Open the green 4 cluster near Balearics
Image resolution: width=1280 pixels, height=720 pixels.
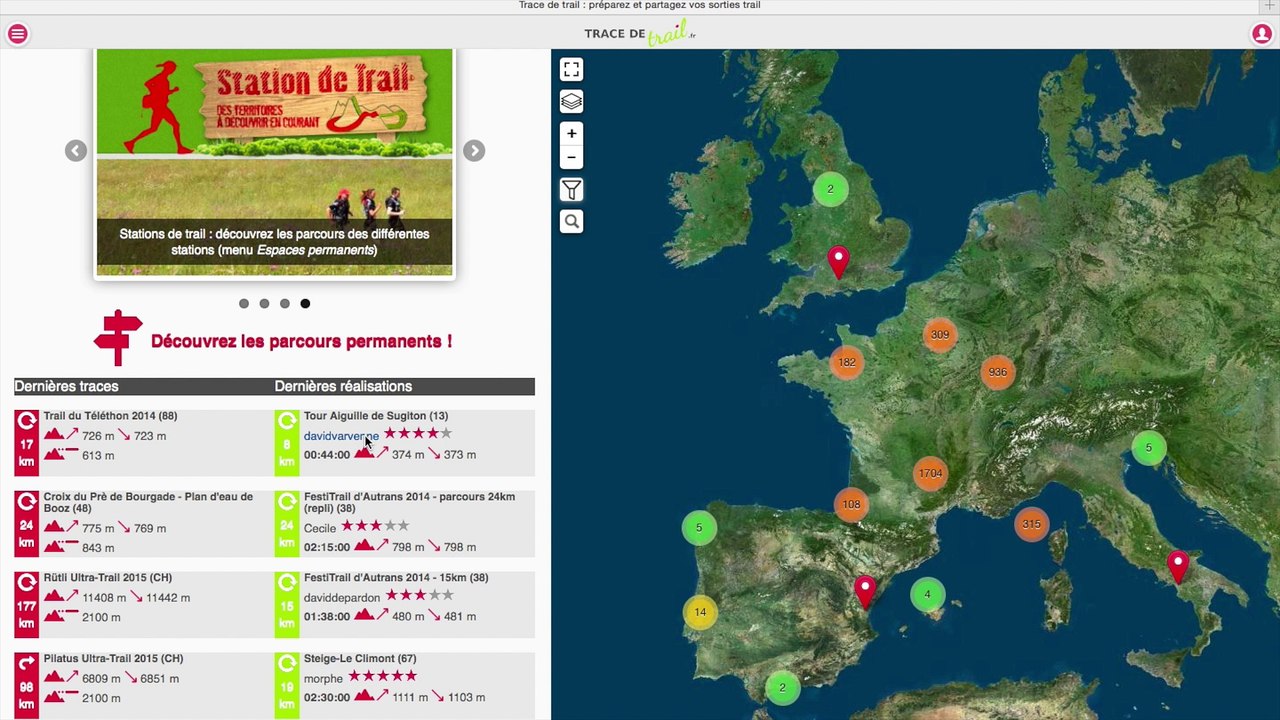pyautogui.click(x=927, y=594)
